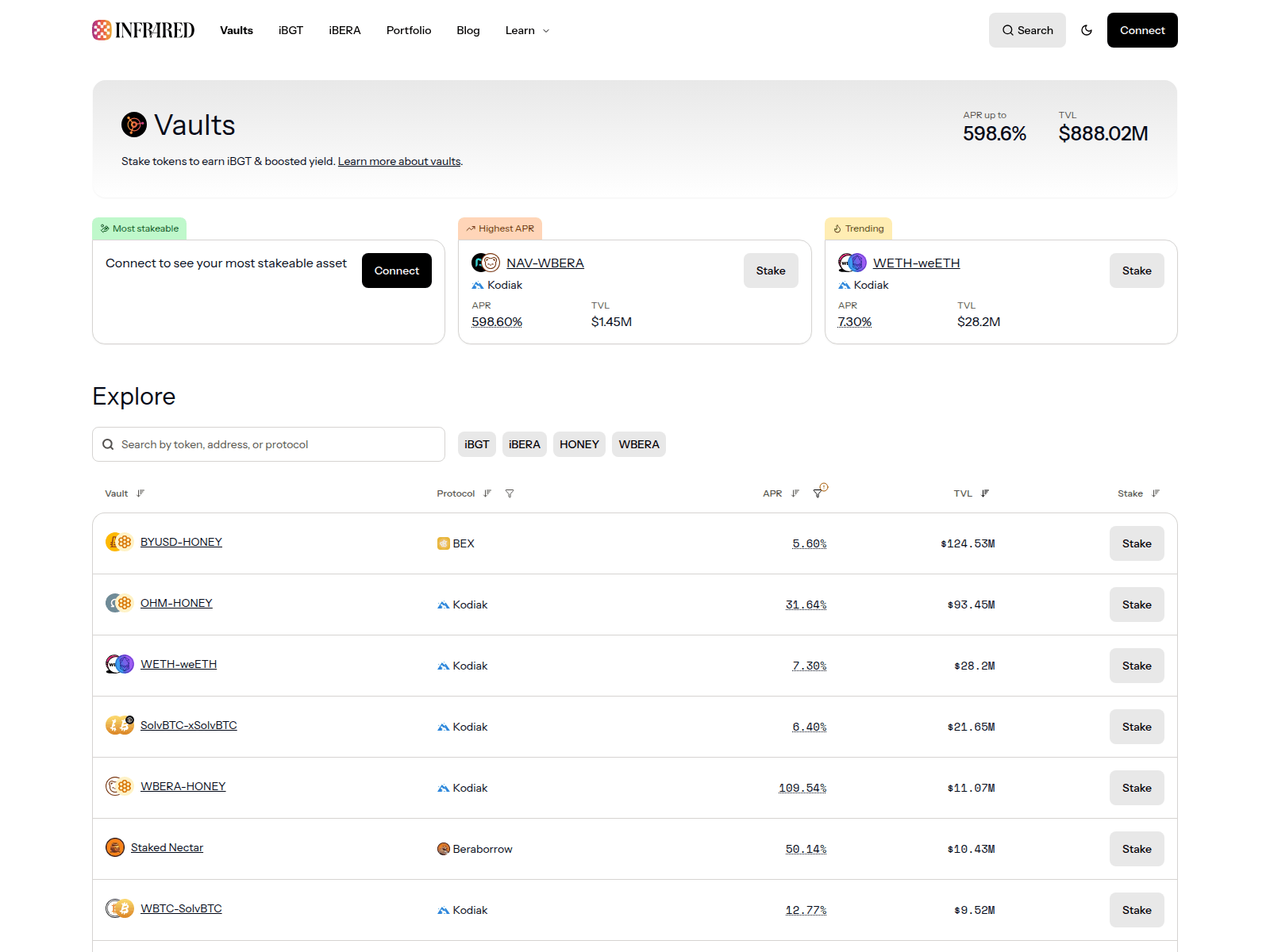Focus the vault search input field
The height and width of the screenshot is (952, 1270).
(x=268, y=444)
